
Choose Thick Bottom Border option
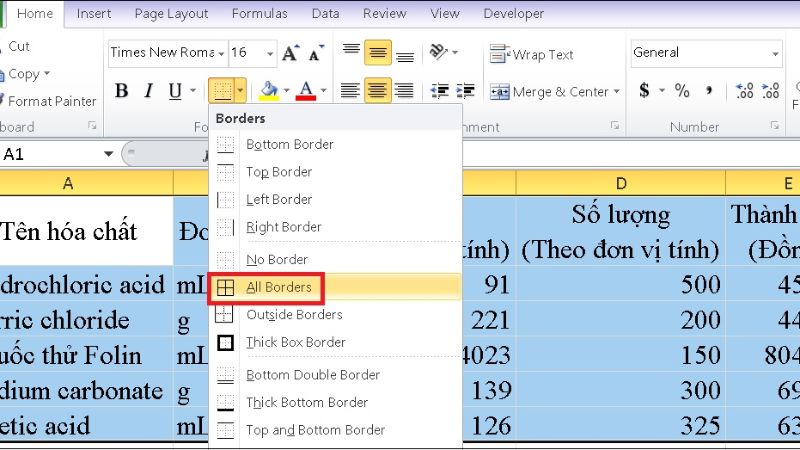335,403
